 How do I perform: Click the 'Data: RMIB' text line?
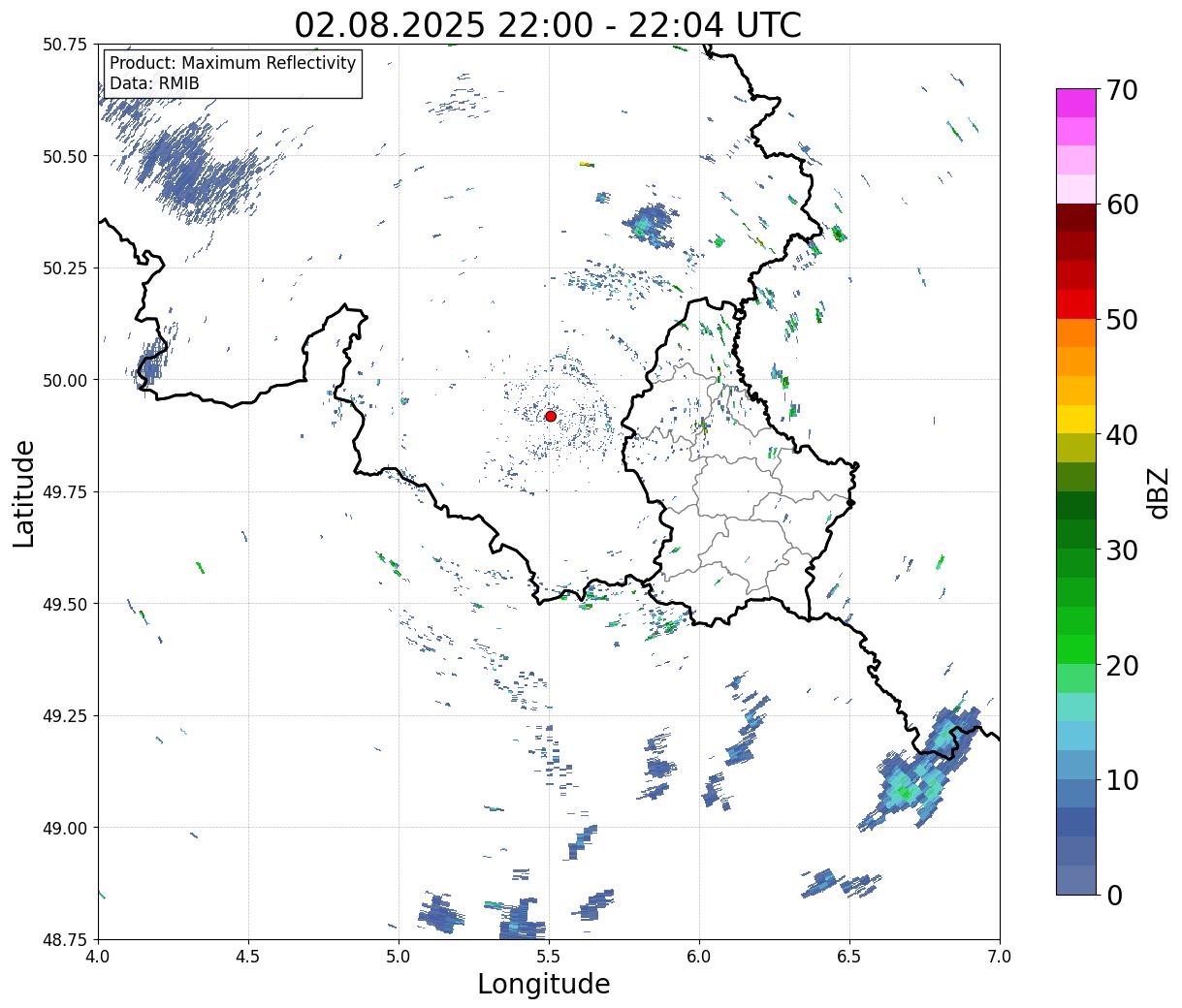(154, 83)
